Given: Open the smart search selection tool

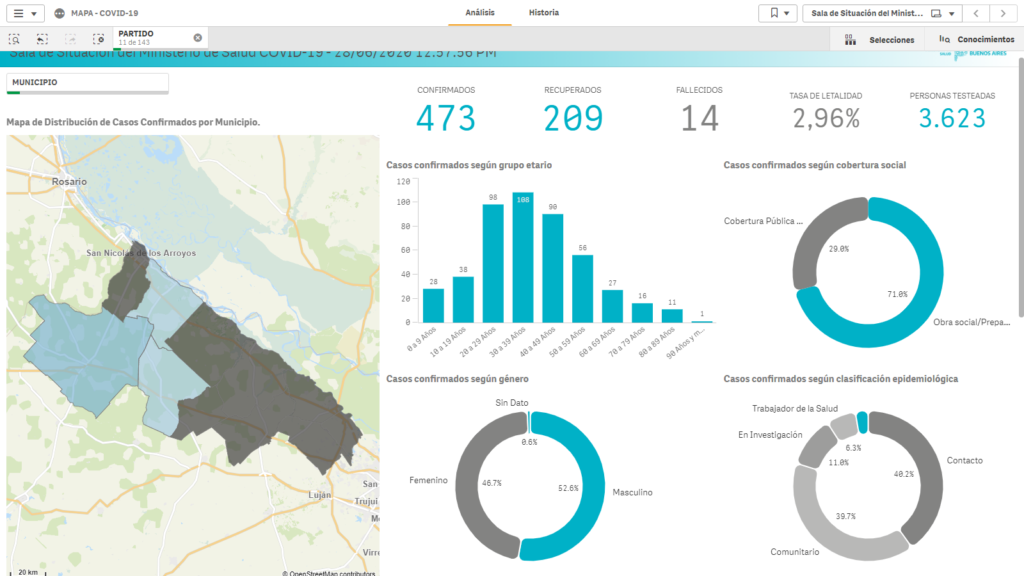Looking at the screenshot, I should [15, 39].
